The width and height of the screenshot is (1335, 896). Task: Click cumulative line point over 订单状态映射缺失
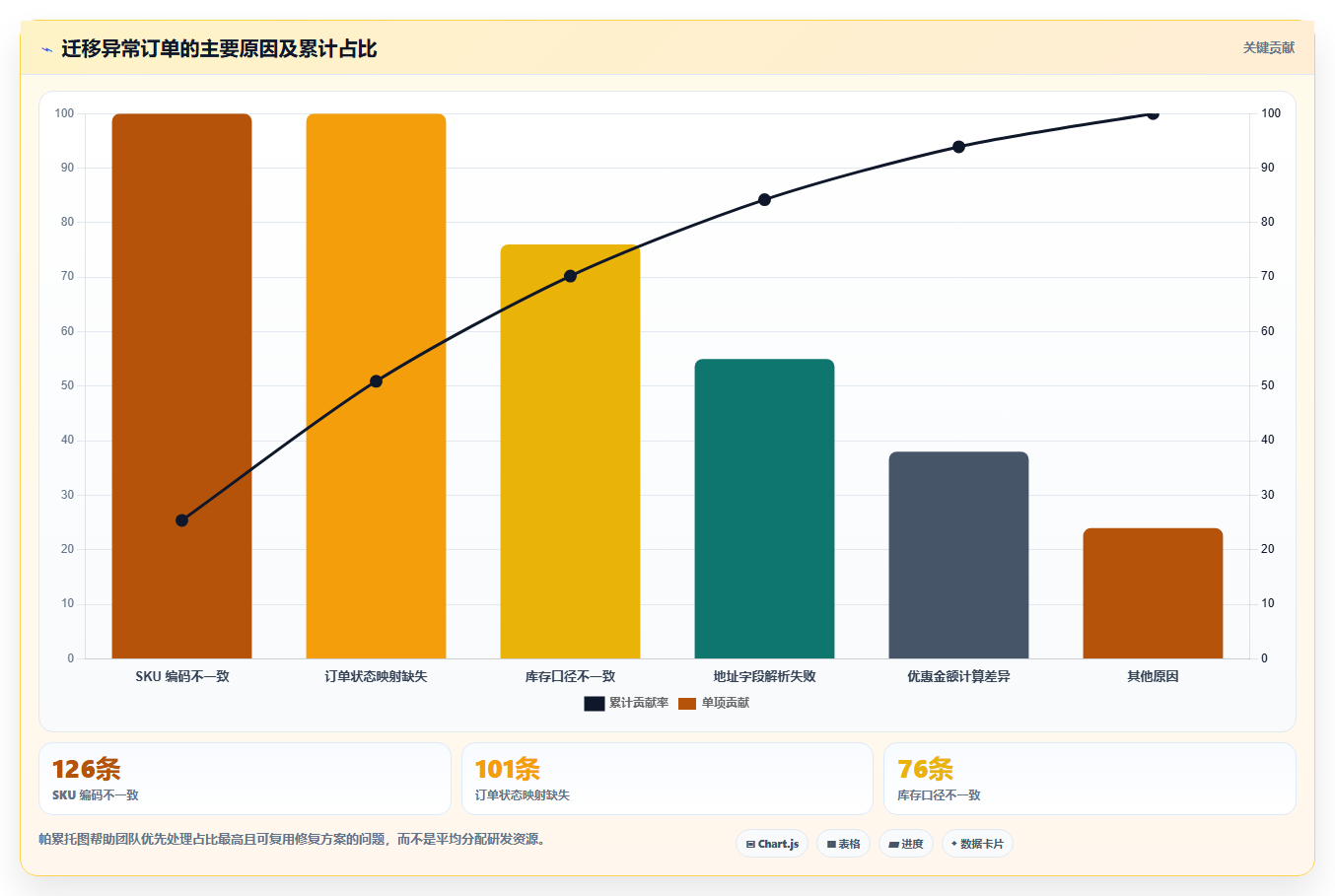[376, 381]
